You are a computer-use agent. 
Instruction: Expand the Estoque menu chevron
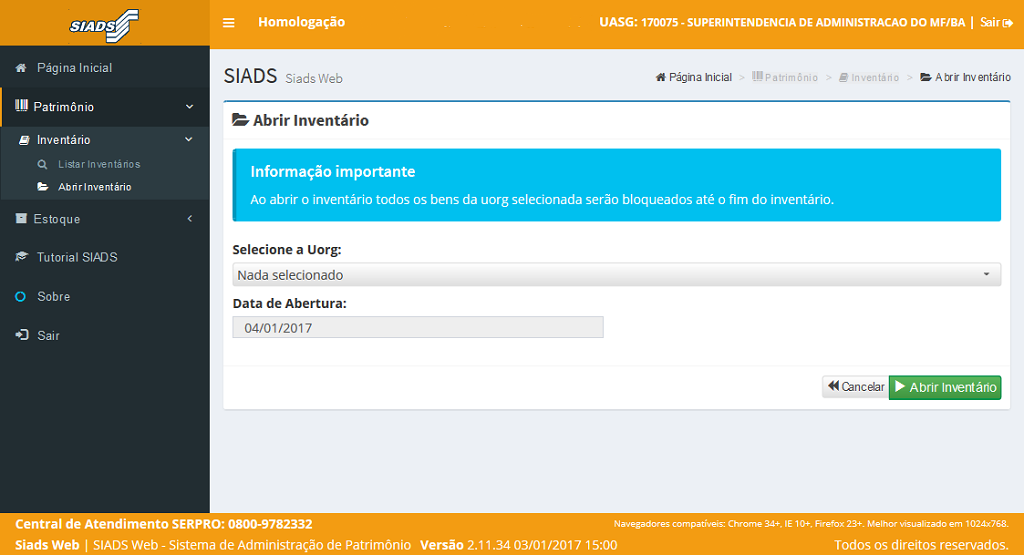pyautogui.click(x=190, y=218)
